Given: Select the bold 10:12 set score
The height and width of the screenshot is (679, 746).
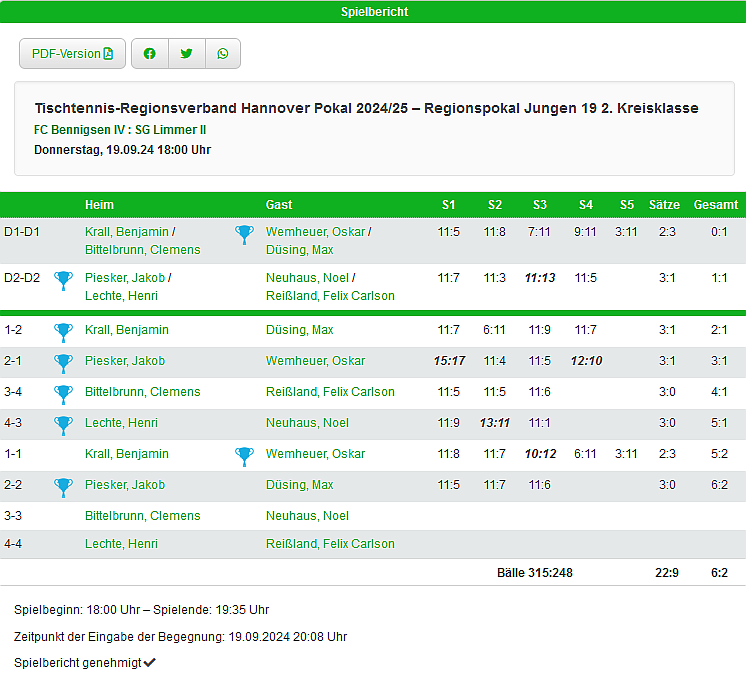Looking at the screenshot, I should pyautogui.click(x=540, y=453).
